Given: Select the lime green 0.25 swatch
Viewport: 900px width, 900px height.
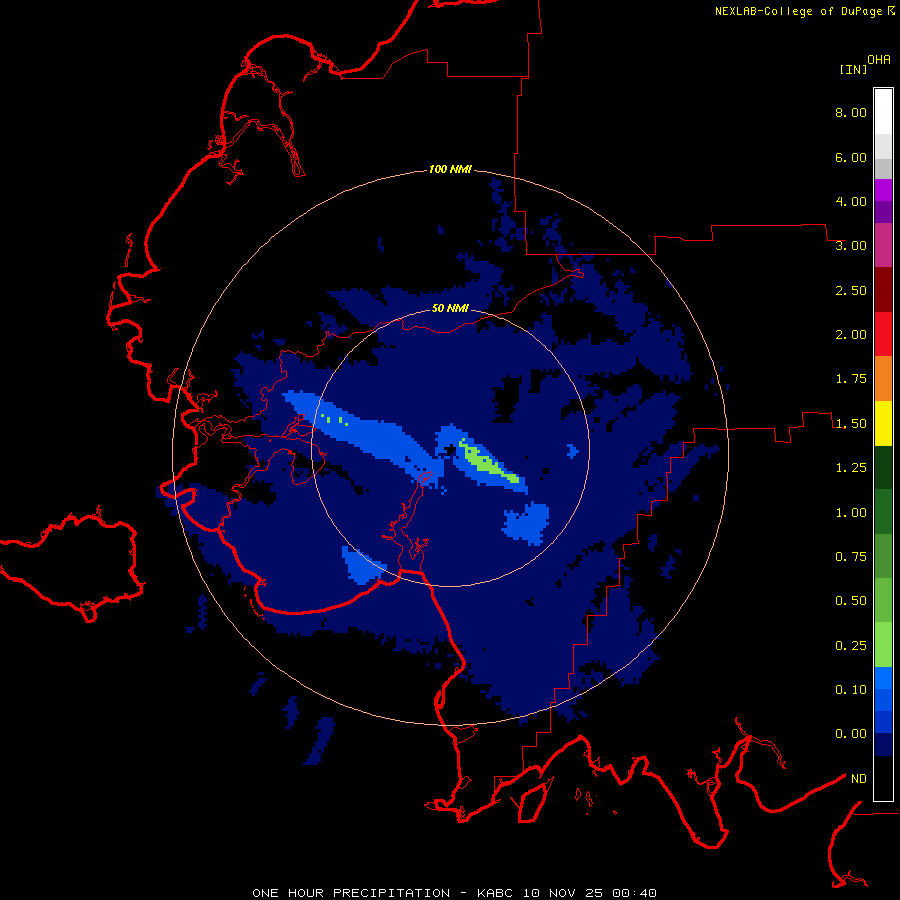Looking at the screenshot, I should pyautogui.click(x=883, y=645).
